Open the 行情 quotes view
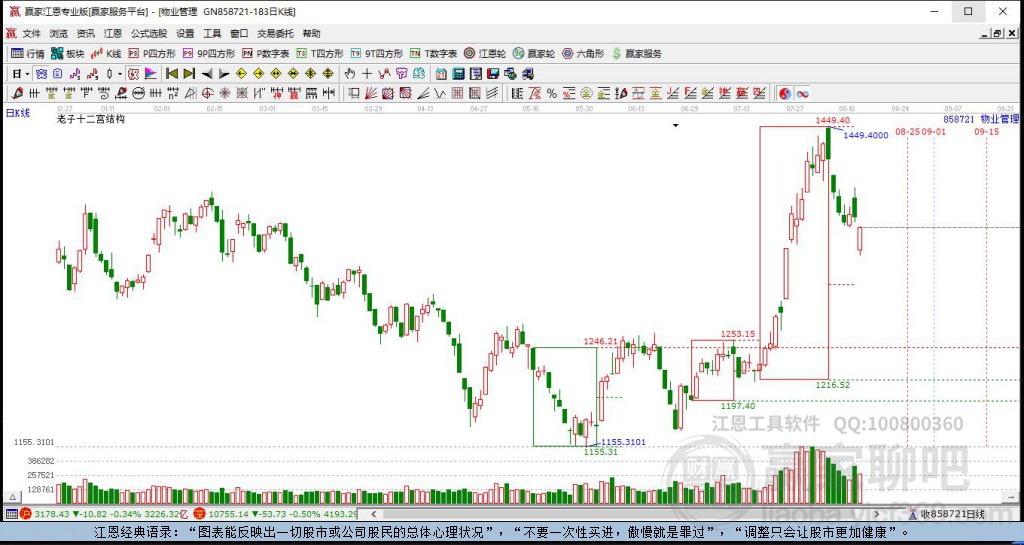Viewport: 1024px width, 545px height. point(28,54)
